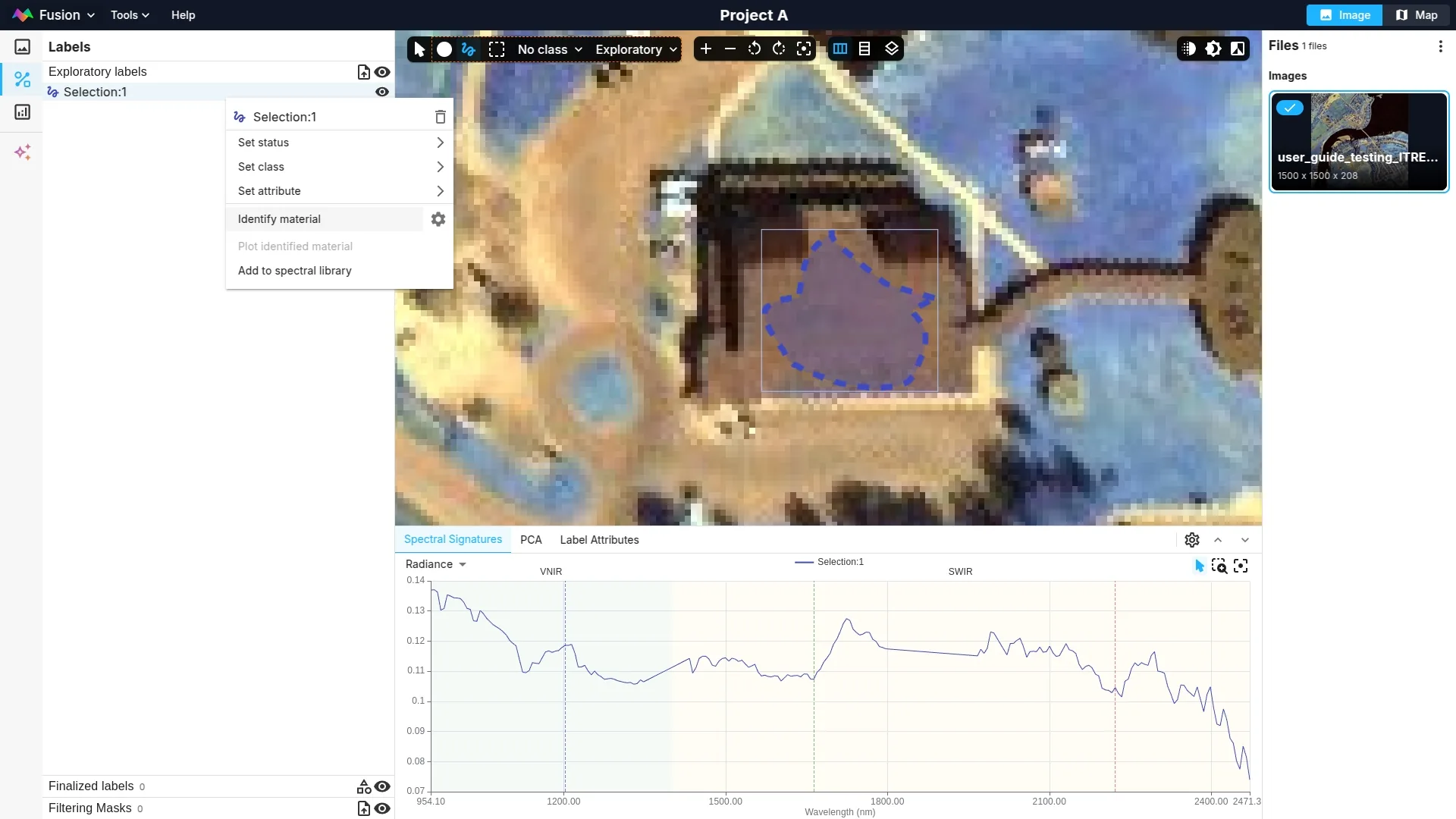Open the No class dropdown
This screenshot has height=819, width=1456.
(x=550, y=49)
